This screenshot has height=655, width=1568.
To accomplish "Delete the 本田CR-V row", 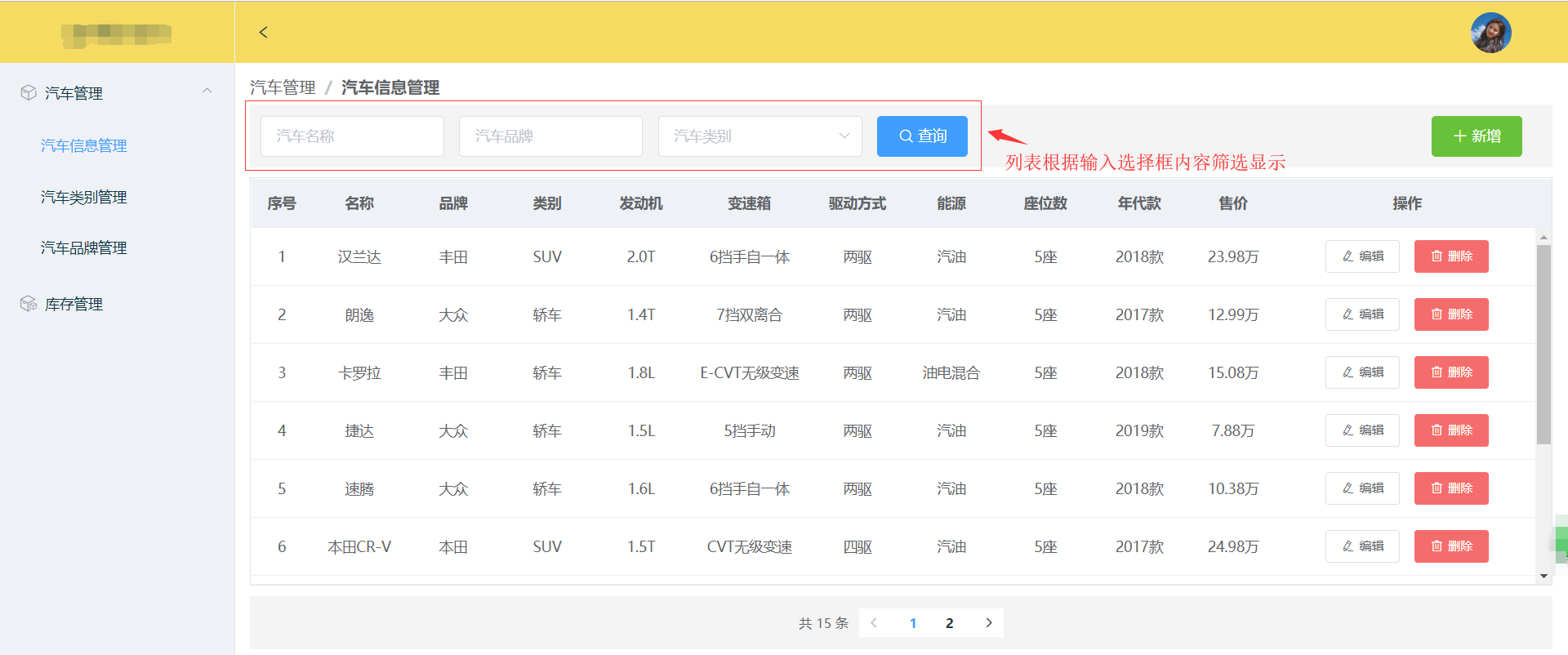I will (1451, 546).
